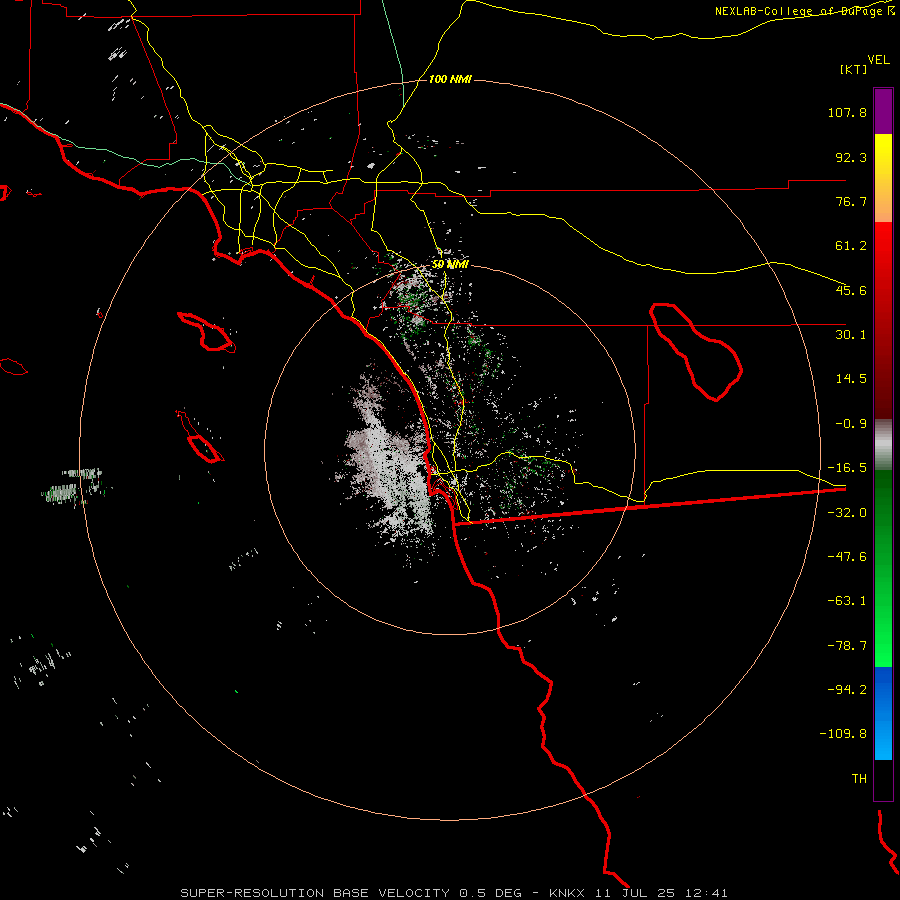
Task: Click the green-gray echo patch far west offshore
Action: [x=75, y=487]
